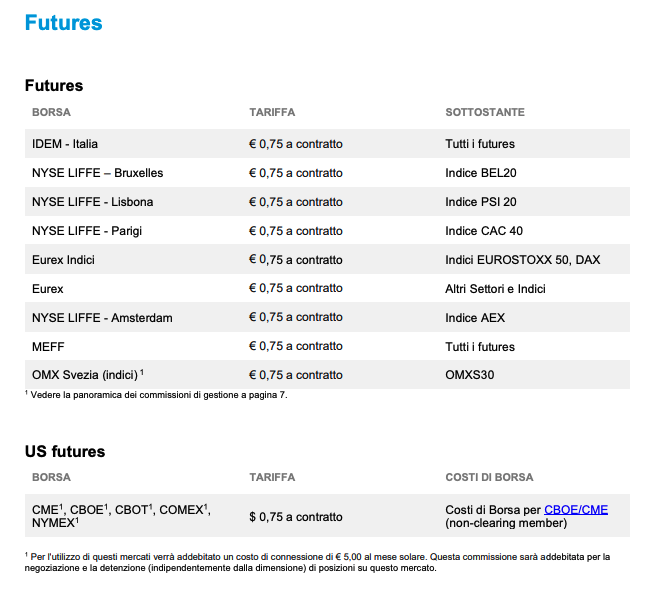
Task: Click the tariff in the MEFF row
Action: [296, 346]
